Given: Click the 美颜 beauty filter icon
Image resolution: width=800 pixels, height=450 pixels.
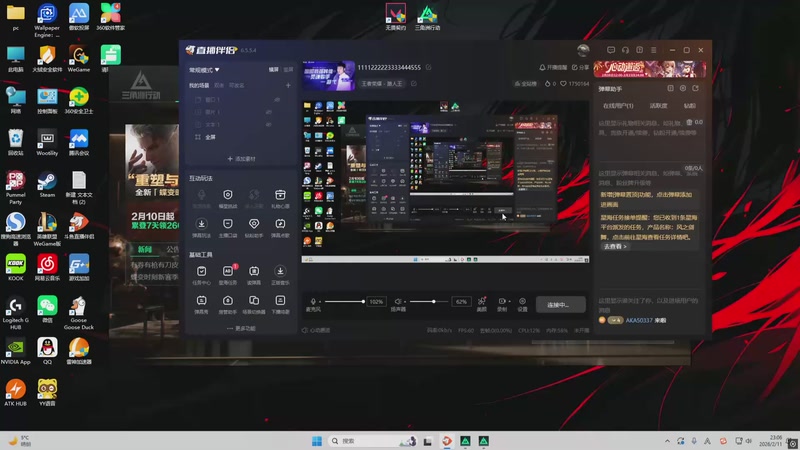Looking at the screenshot, I should (x=481, y=304).
